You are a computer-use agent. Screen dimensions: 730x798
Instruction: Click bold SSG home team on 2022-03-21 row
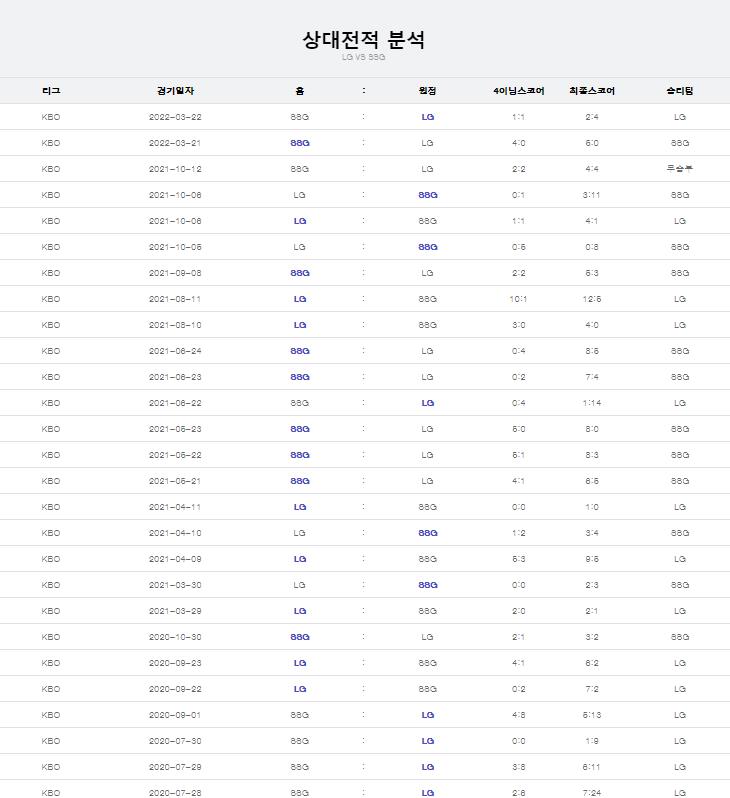[300, 143]
